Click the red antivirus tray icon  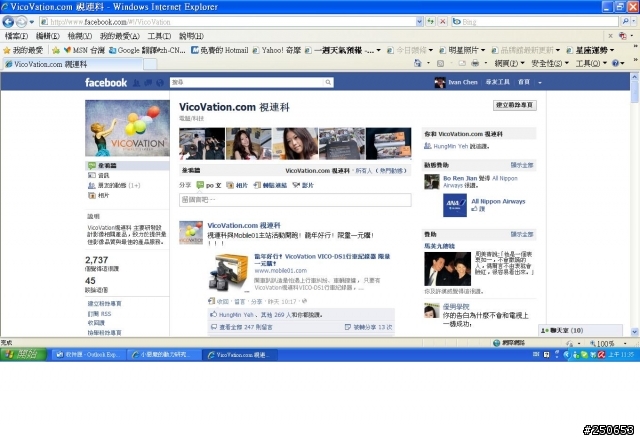(602, 355)
